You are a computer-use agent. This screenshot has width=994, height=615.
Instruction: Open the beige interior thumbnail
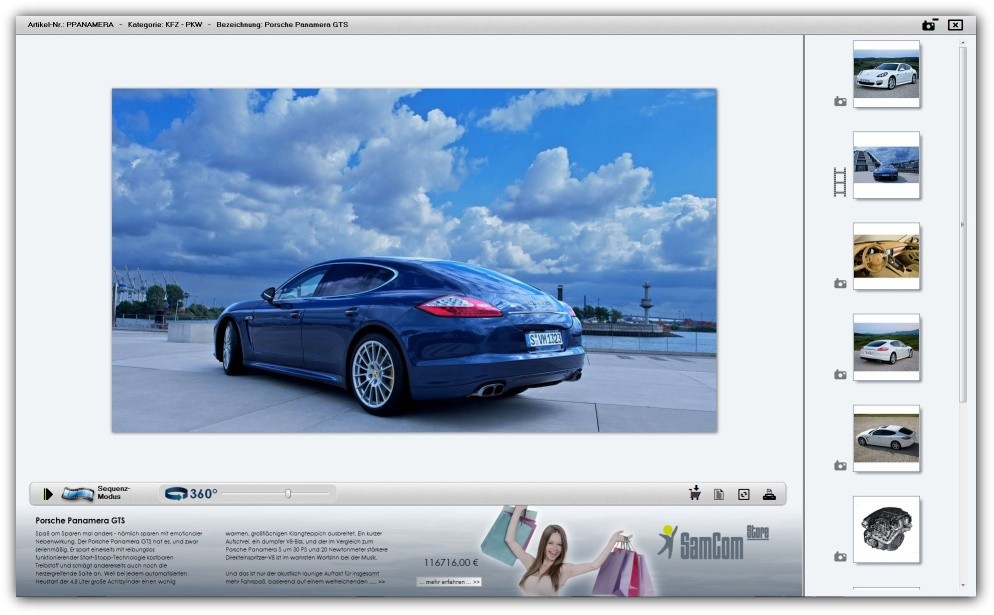point(886,256)
